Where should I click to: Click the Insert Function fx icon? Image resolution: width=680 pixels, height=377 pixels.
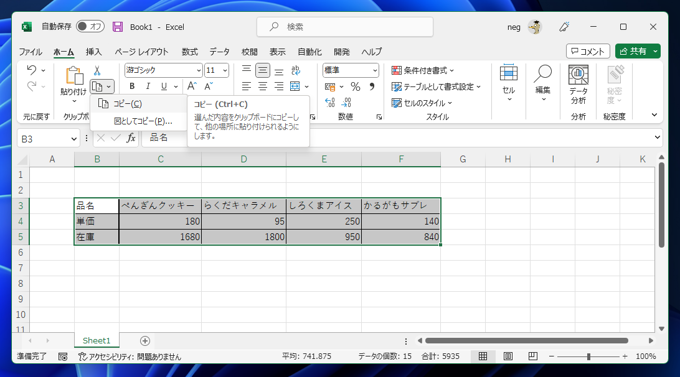pos(131,138)
